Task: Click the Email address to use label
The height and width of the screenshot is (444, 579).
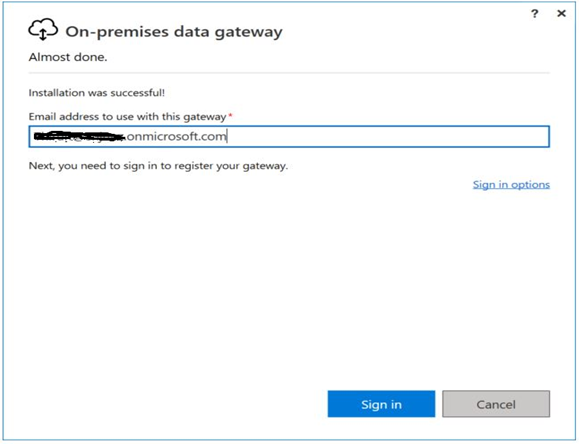Action: (127, 117)
